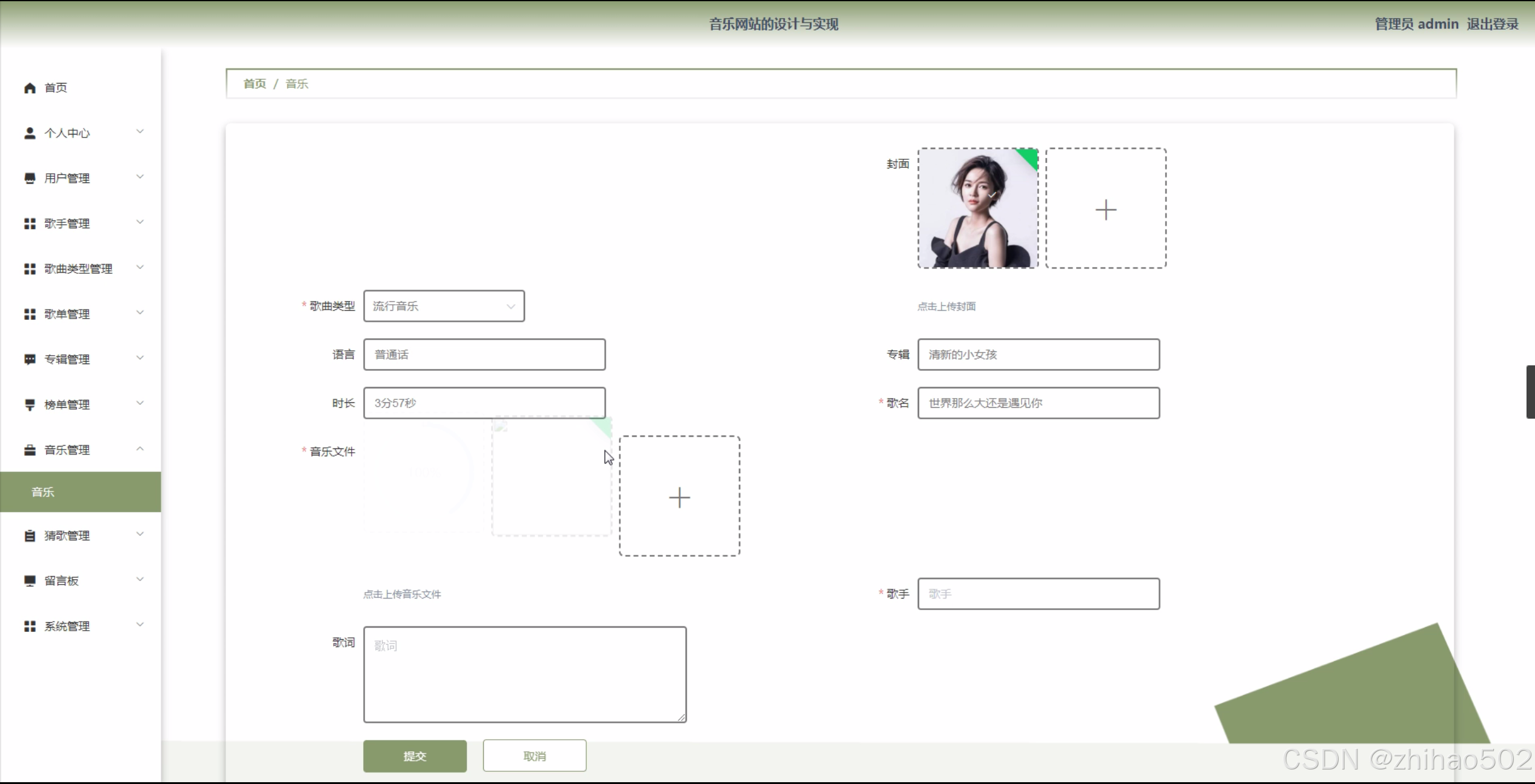The height and width of the screenshot is (784, 1535).
Task: Click the clipboard icon for 猜歌管理
Action: coord(30,536)
